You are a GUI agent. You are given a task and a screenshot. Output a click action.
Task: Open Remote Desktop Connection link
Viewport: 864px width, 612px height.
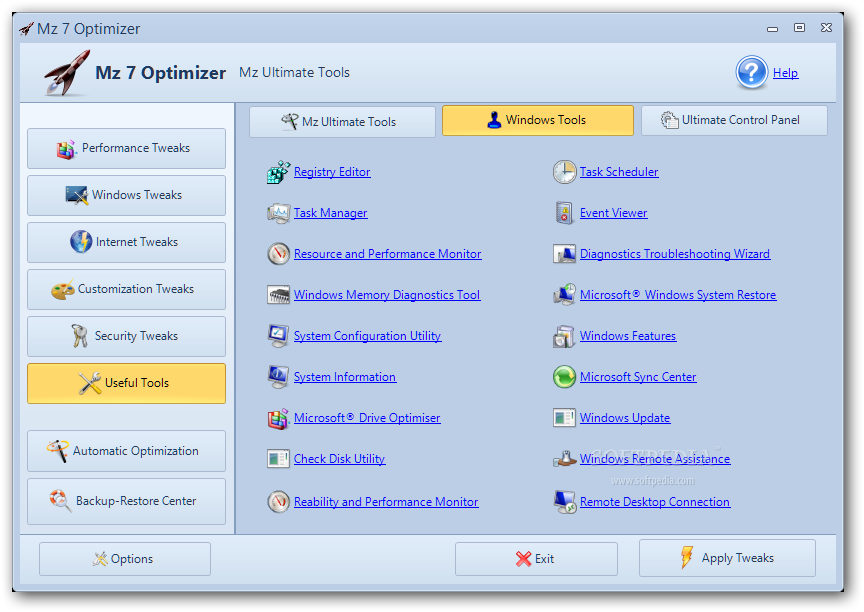(655, 502)
